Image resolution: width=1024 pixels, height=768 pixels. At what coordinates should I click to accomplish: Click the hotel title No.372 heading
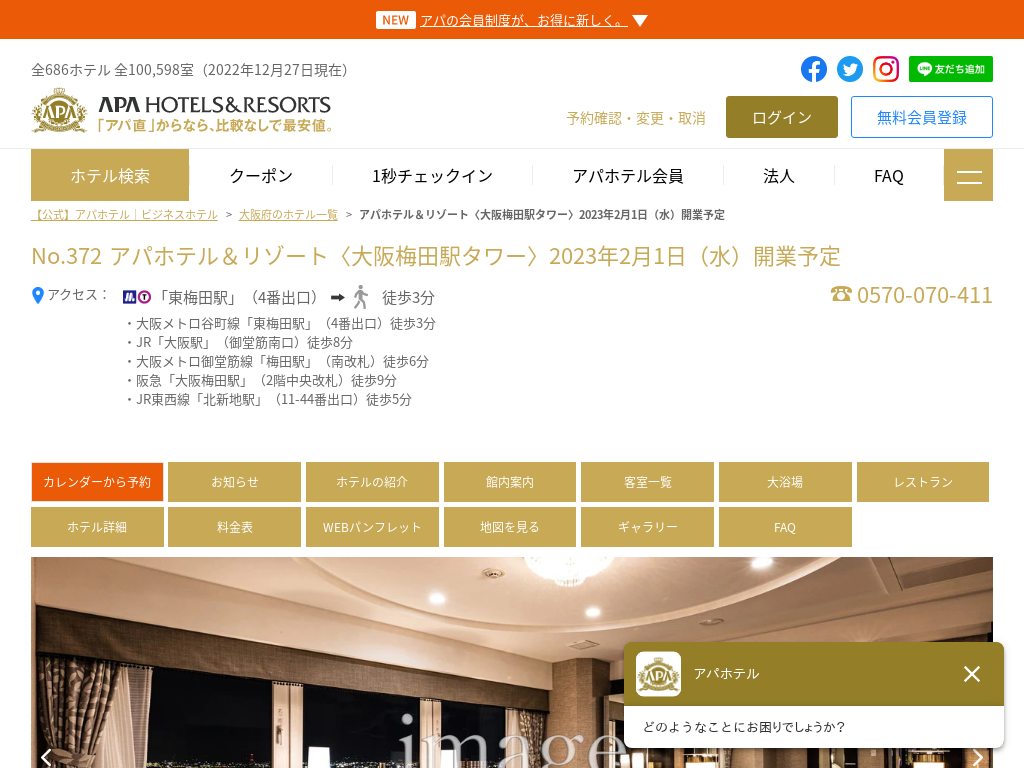436,257
